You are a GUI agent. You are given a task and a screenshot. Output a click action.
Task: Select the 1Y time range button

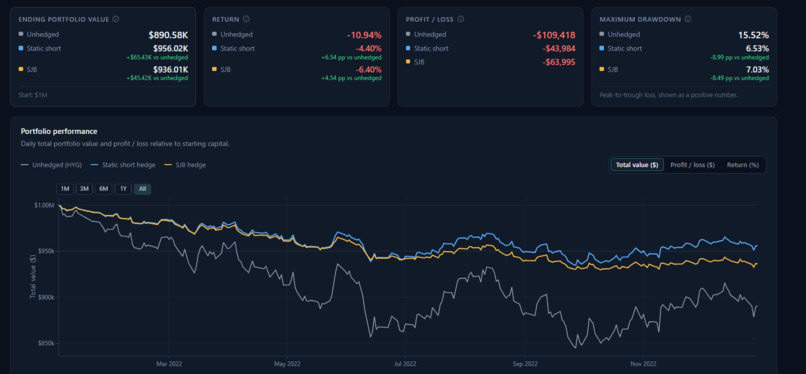pos(123,189)
